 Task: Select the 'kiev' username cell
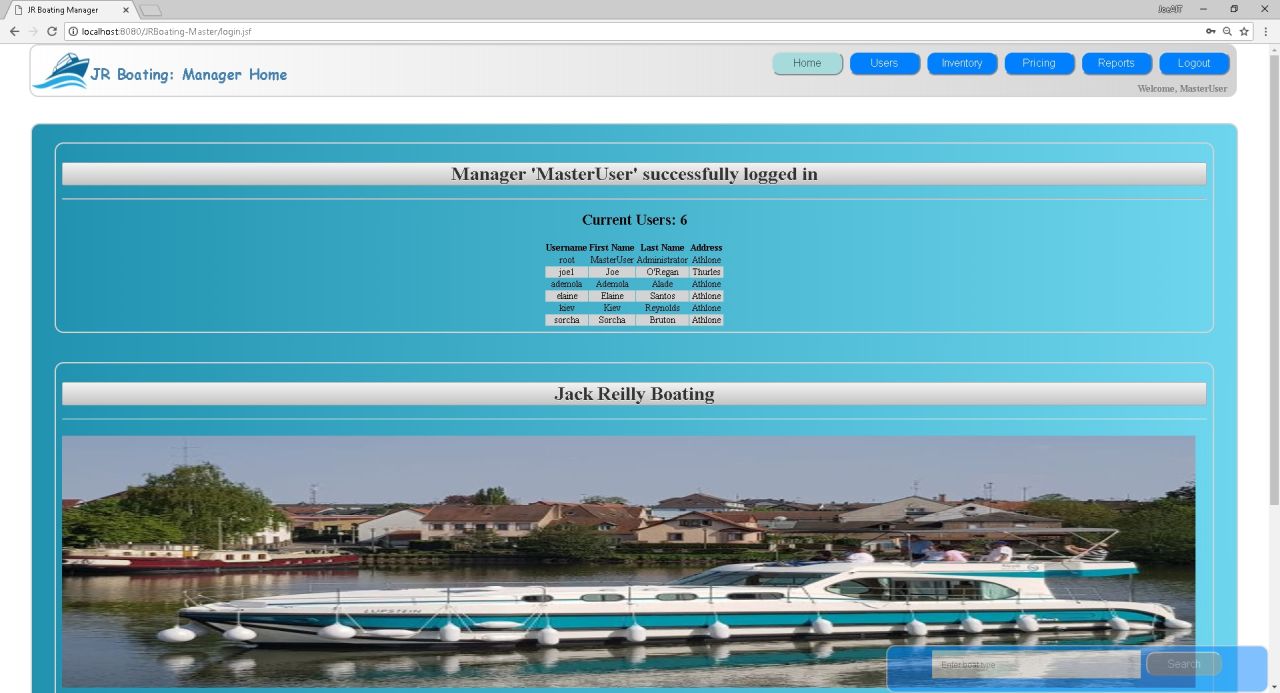click(x=566, y=308)
